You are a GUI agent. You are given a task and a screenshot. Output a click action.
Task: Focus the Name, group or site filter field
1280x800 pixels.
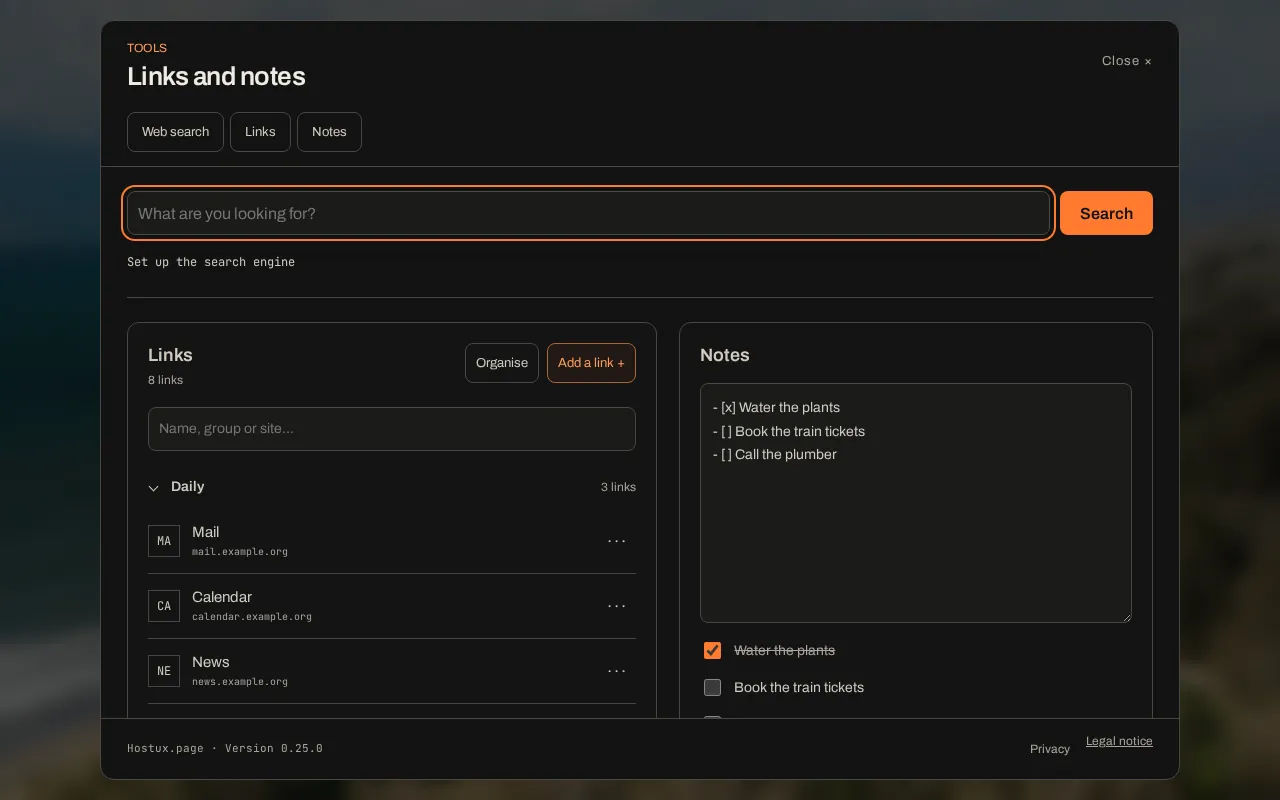tap(392, 429)
